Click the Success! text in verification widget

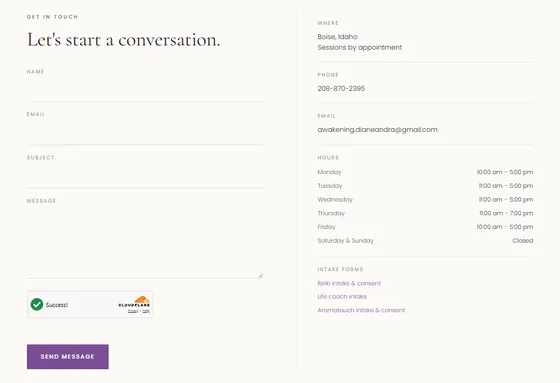coord(57,305)
